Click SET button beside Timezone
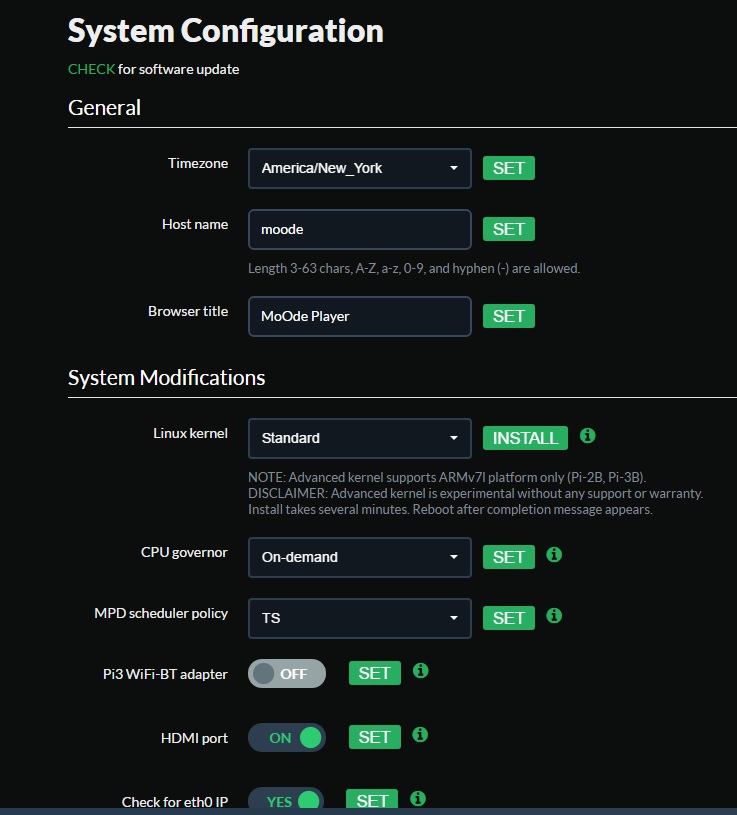Image resolution: width=737 pixels, height=815 pixels. [x=508, y=168]
